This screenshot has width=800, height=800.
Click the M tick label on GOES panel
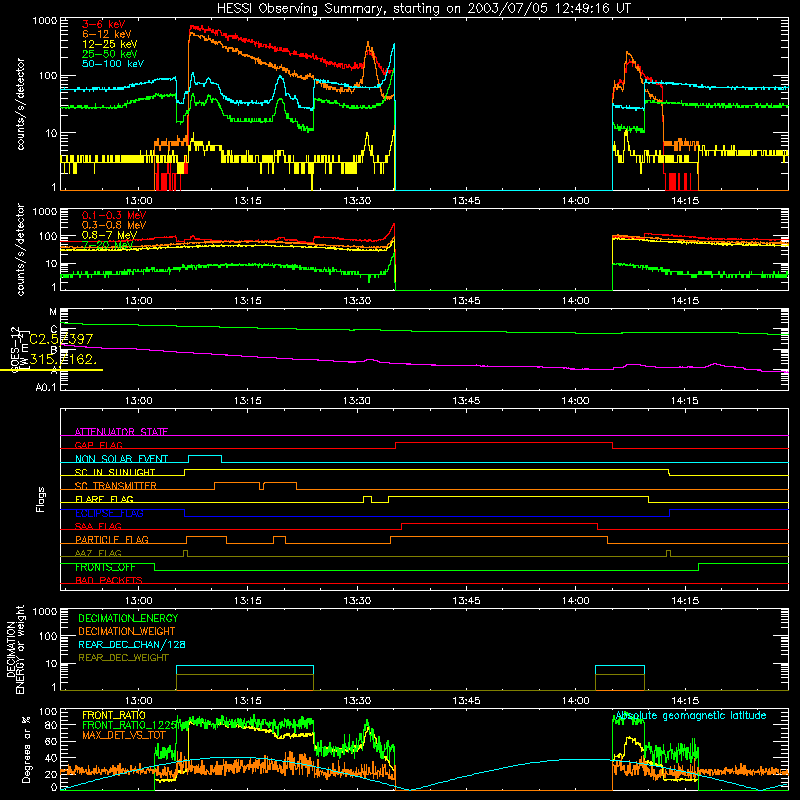53,312
